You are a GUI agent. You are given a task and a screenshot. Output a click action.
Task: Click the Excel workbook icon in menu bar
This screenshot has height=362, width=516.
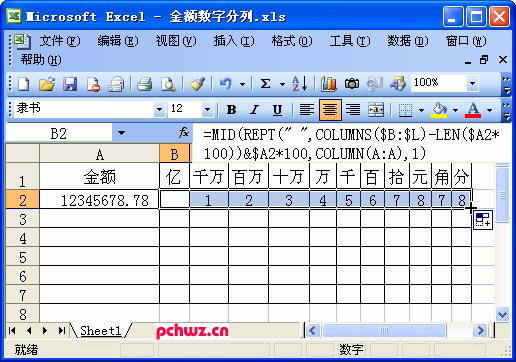[23, 41]
